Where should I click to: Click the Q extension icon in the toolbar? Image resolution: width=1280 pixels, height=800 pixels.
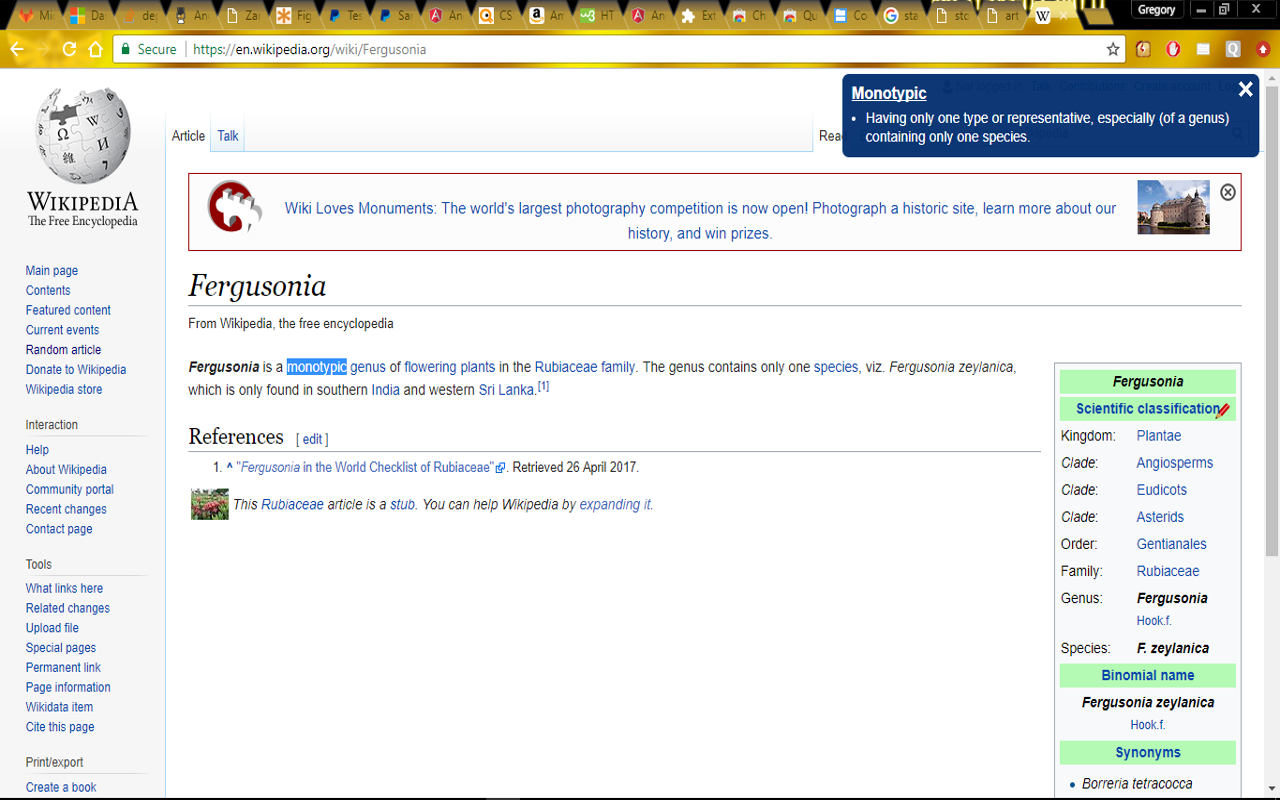(x=1233, y=49)
